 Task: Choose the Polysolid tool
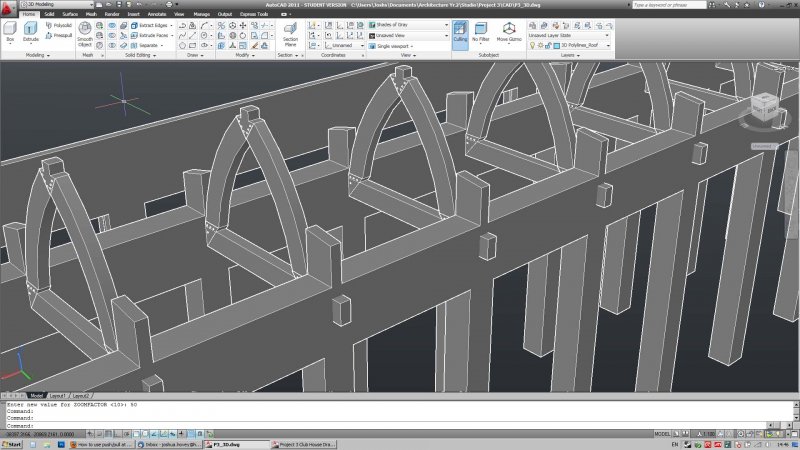tap(60, 25)
